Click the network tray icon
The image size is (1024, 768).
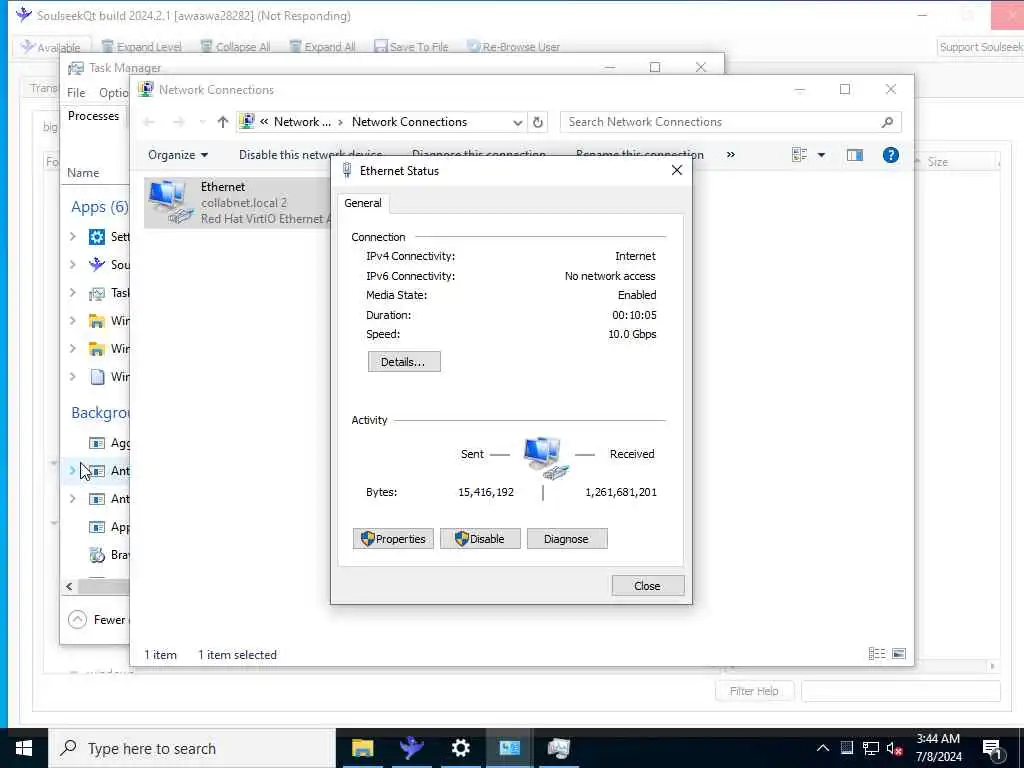tap(871, 748)
